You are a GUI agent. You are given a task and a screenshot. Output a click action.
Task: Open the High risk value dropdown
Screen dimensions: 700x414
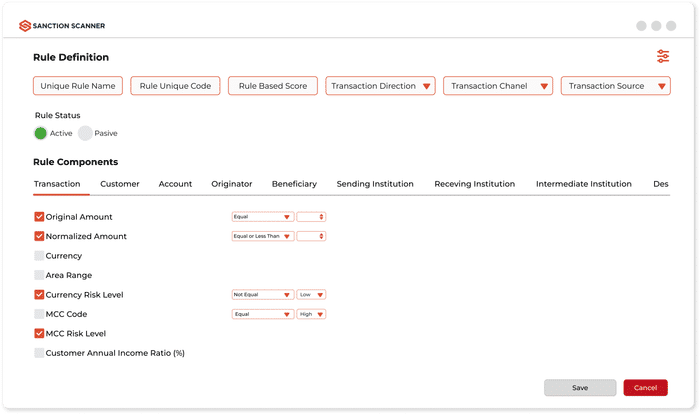(x=311, y=314)
